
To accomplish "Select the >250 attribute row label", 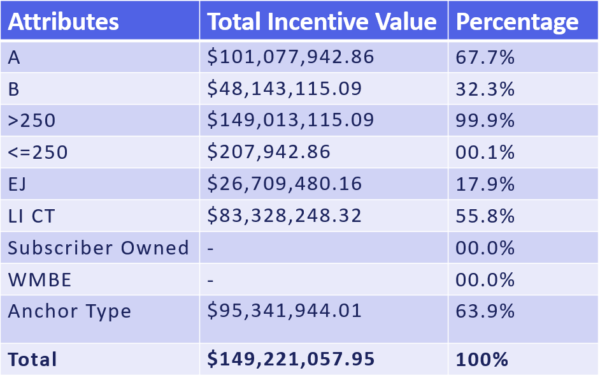I will point(100,120).
